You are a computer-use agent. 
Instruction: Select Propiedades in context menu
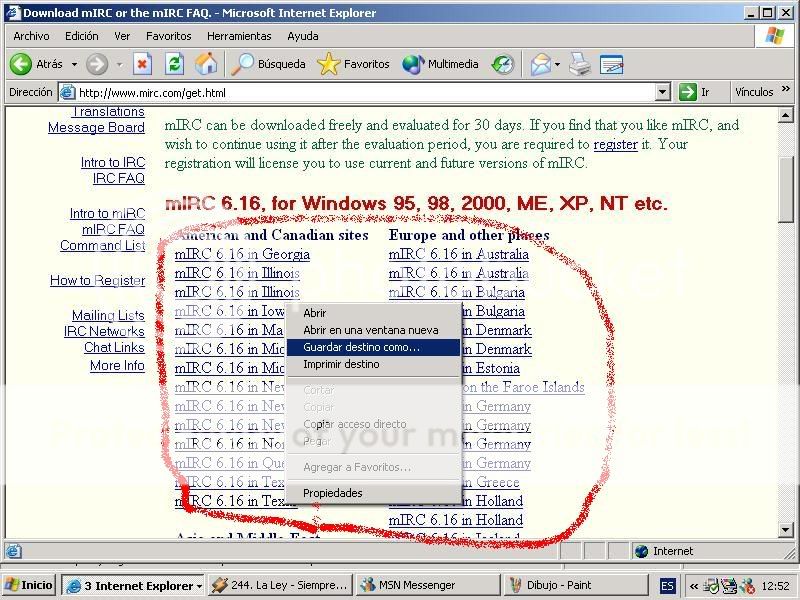coord(373,493)
